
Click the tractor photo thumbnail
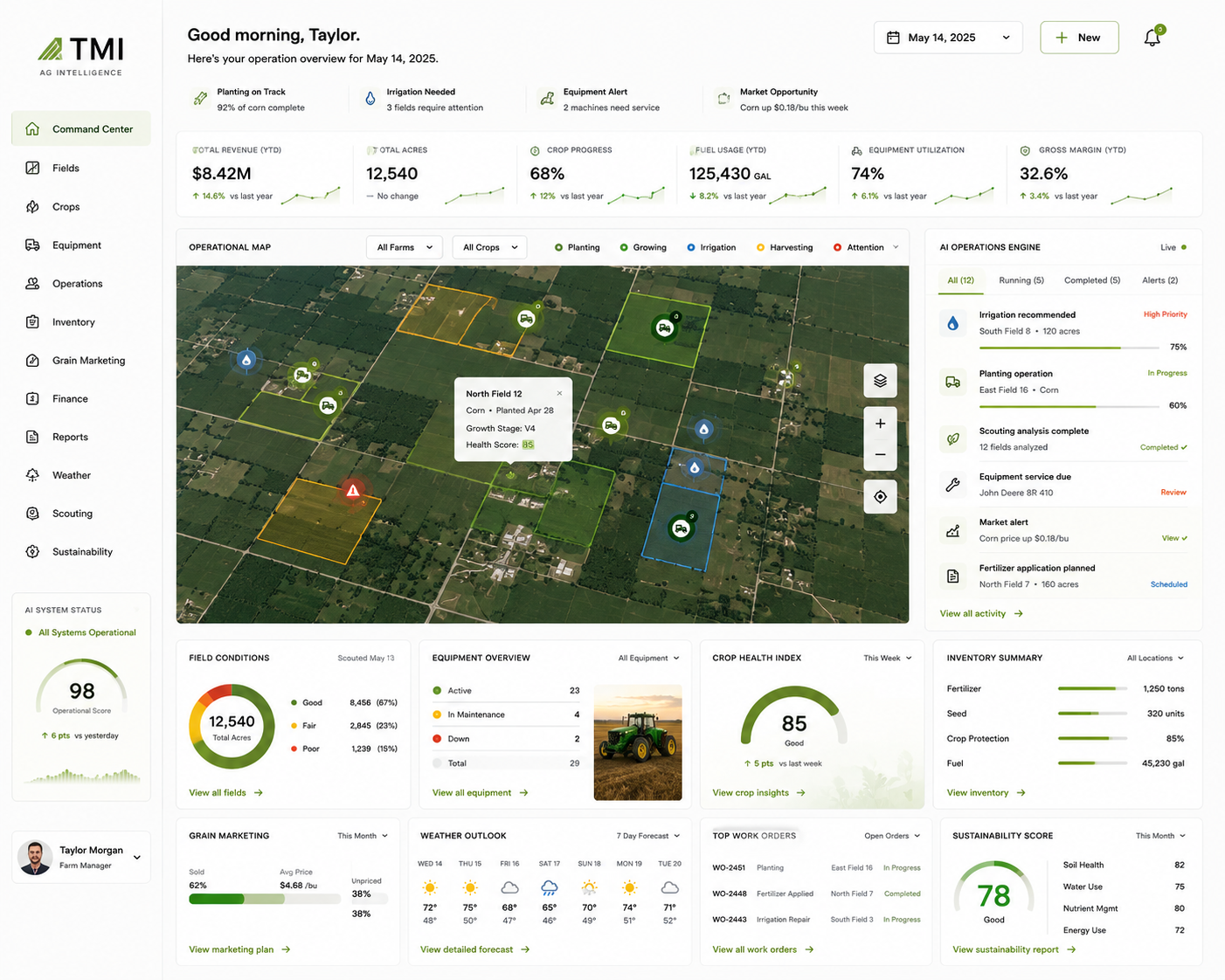click(638, 742)
